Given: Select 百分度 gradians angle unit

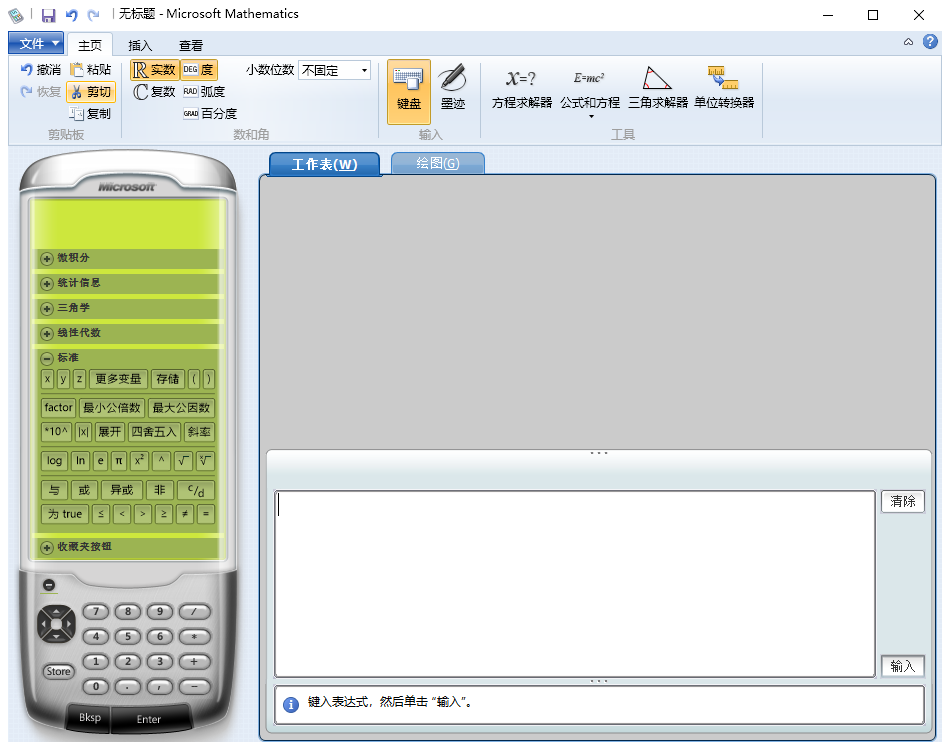Looking at the screenshot, I should tap(210, 113).
